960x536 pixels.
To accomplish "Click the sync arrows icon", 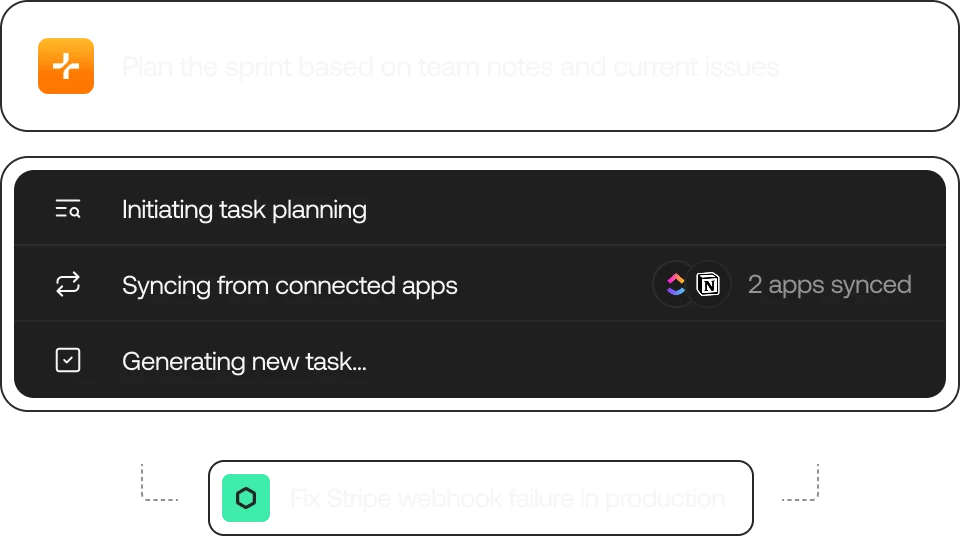I will (x=67, y=285).
